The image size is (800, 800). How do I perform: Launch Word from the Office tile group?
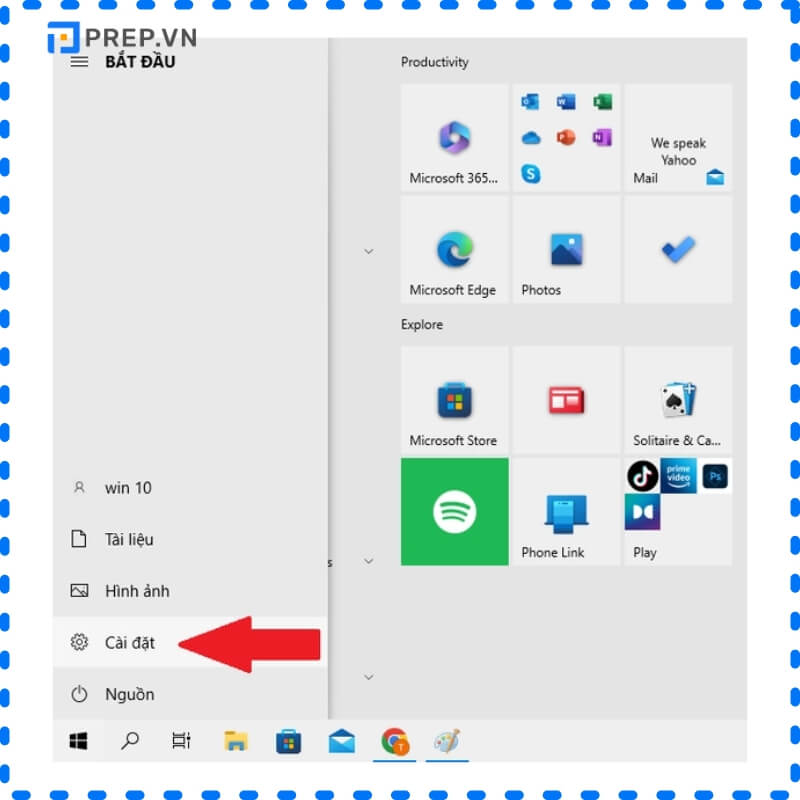tap(566, 102)
